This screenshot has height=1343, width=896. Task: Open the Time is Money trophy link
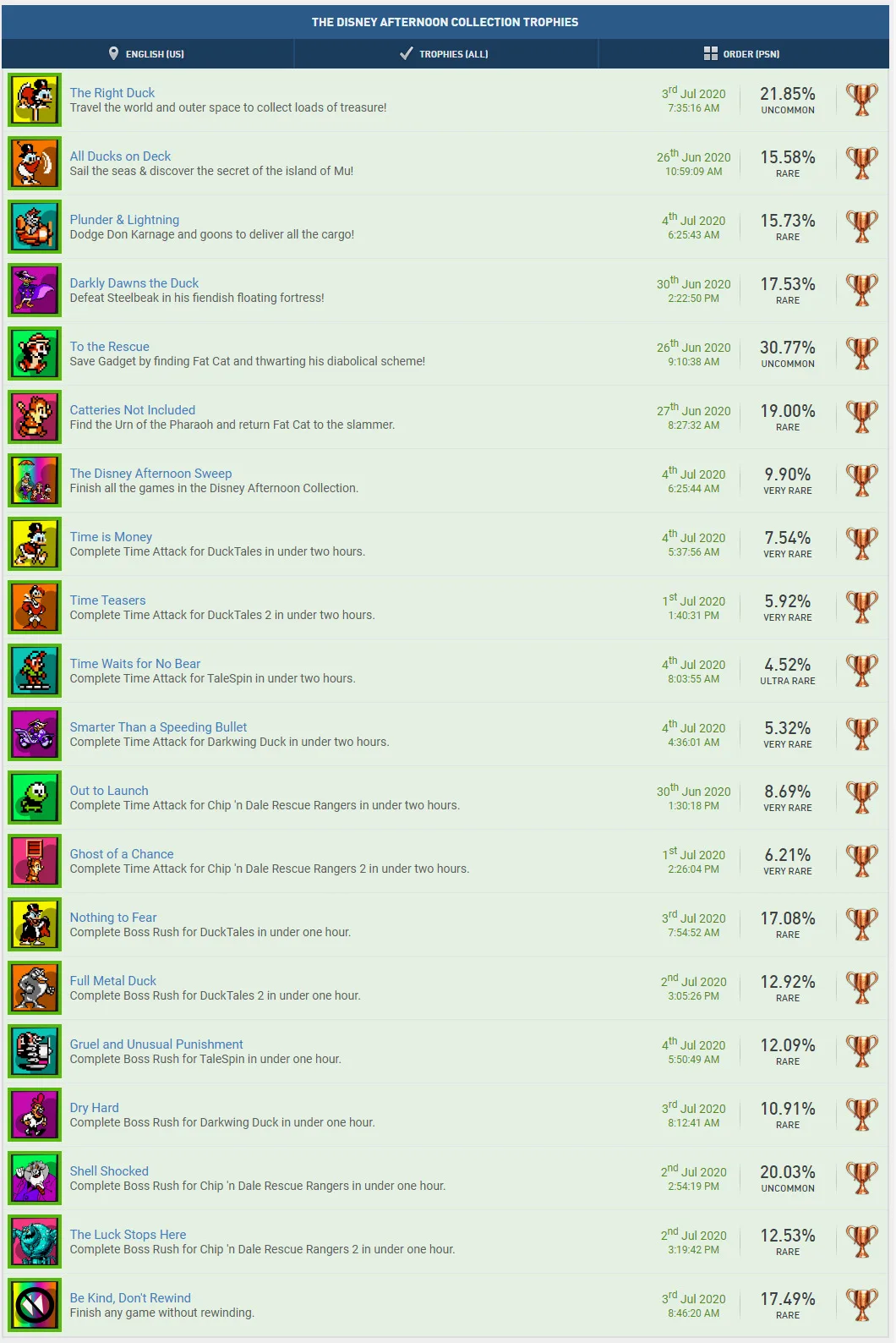111,537
